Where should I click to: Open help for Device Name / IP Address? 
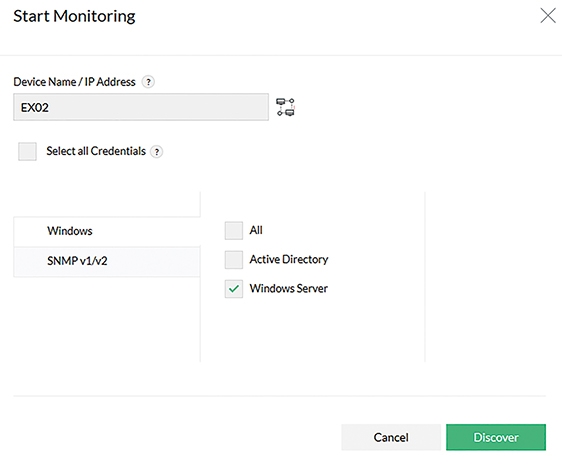pyautogui.click(x=148, y=82)
